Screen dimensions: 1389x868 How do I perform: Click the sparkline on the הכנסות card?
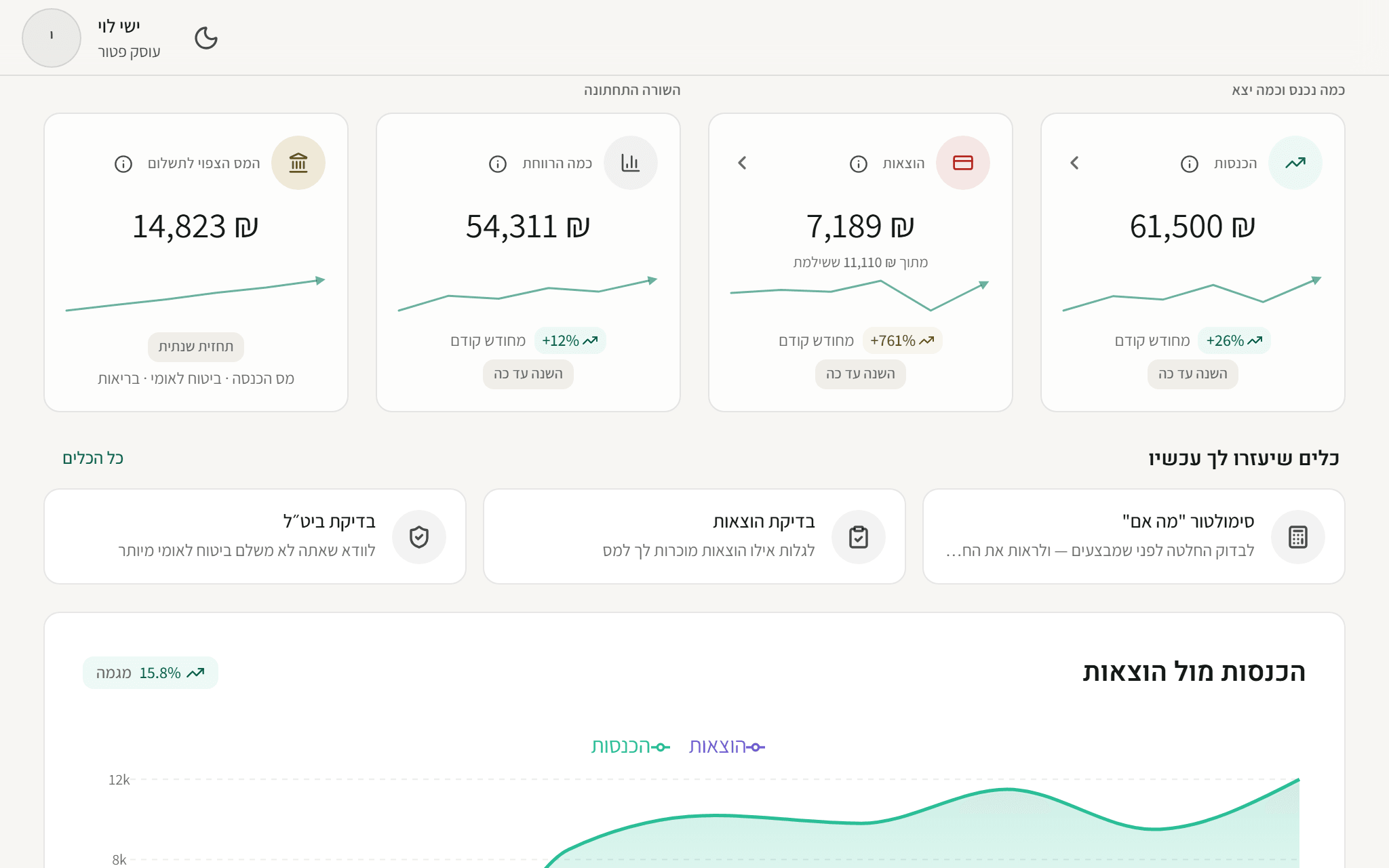coord(1193,294)
